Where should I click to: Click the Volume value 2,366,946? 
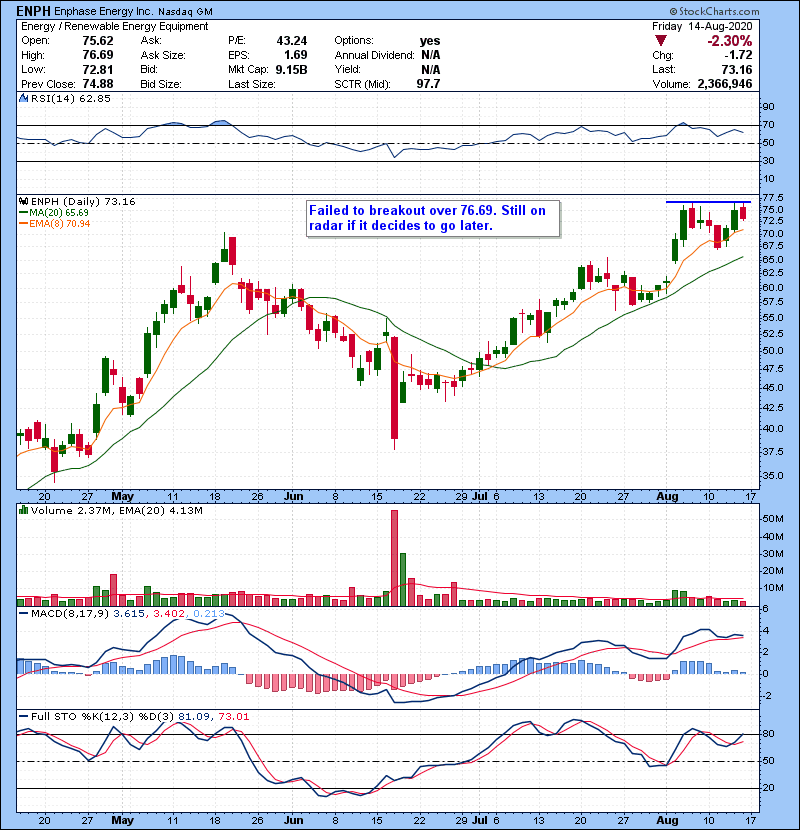pyautogui.click(x=725, y=84)
